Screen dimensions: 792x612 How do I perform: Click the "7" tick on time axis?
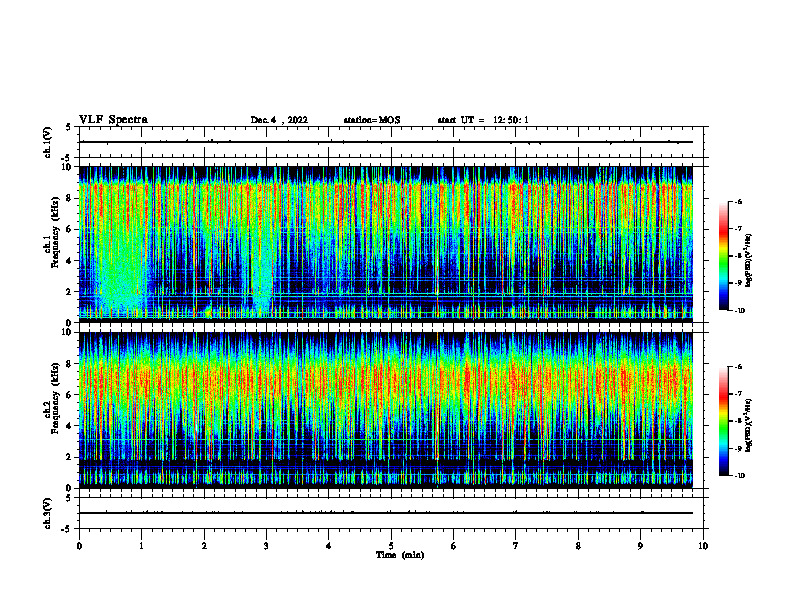point(516,546)
